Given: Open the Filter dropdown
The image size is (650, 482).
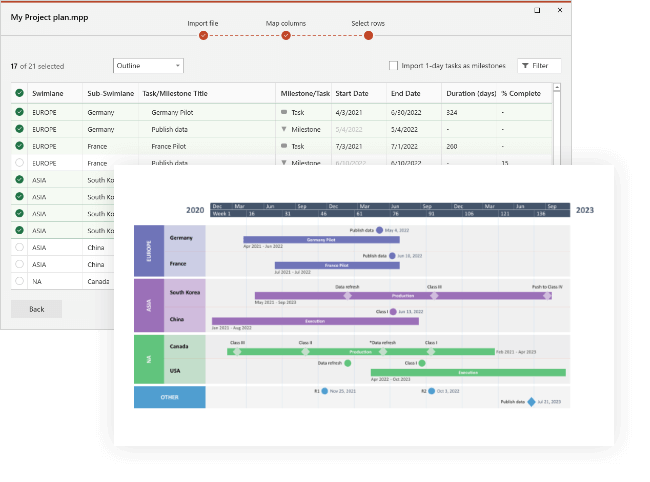Looking at the screenshot, I should [x=539, y=66].
